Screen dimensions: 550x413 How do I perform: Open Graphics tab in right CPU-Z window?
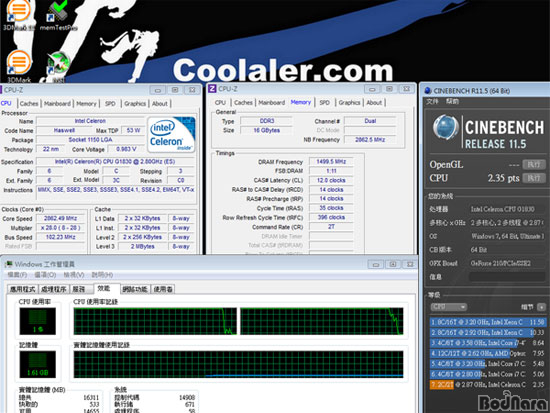(349, 102)
